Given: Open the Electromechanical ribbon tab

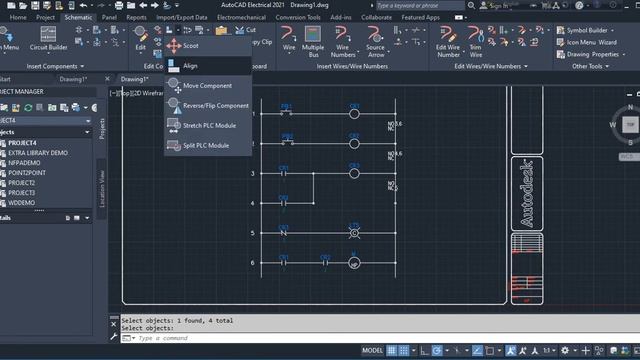Looking at the screenshot, I should click(x=241, y=18).
